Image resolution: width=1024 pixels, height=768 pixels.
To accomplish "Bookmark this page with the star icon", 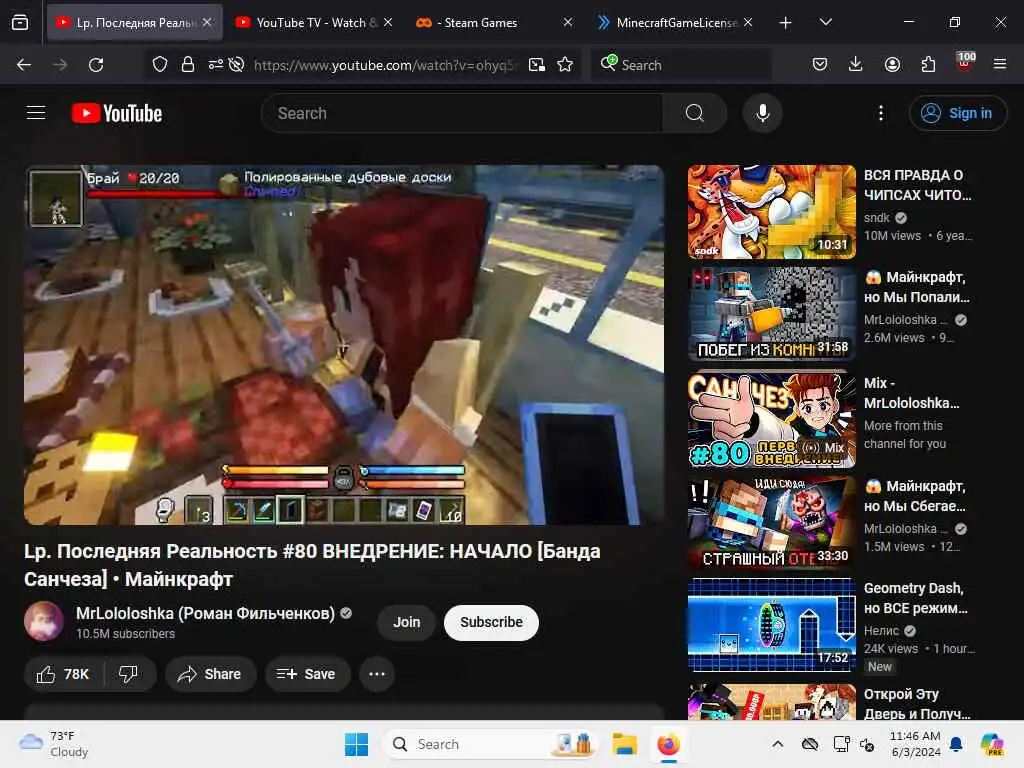I will coord(565,65).
